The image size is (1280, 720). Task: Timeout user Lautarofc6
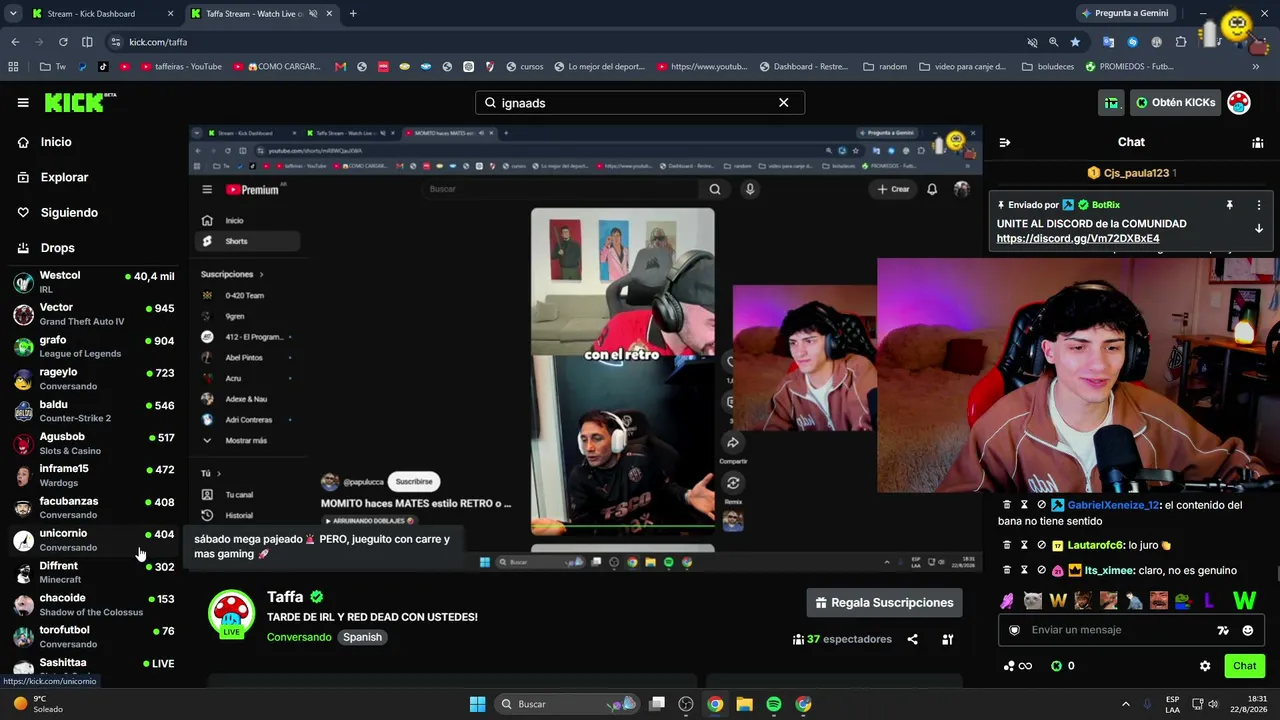coord(1024,545)
